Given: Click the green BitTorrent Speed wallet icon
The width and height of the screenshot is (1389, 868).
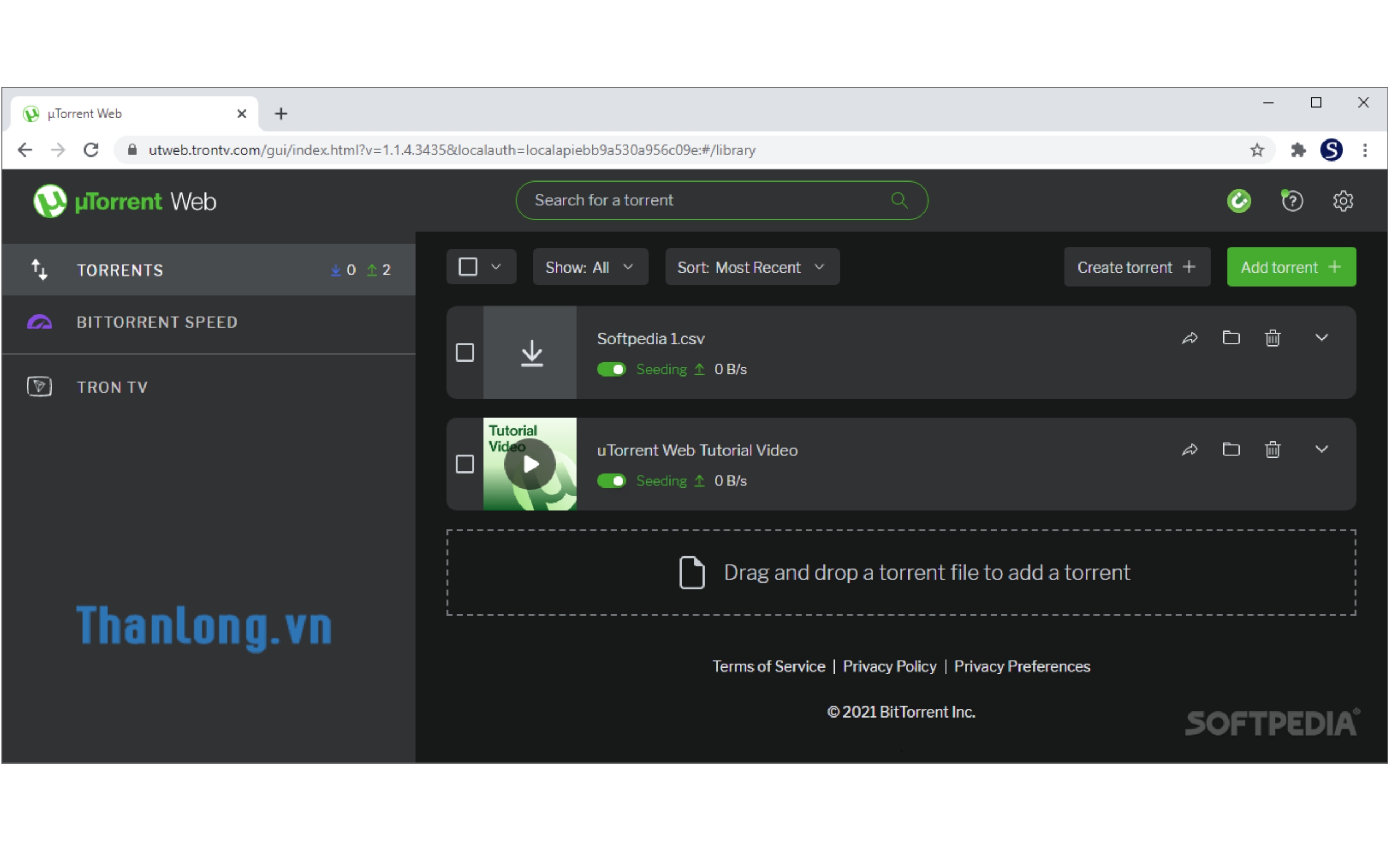Looking at the screenshot, I should (x=1238, y=201).
